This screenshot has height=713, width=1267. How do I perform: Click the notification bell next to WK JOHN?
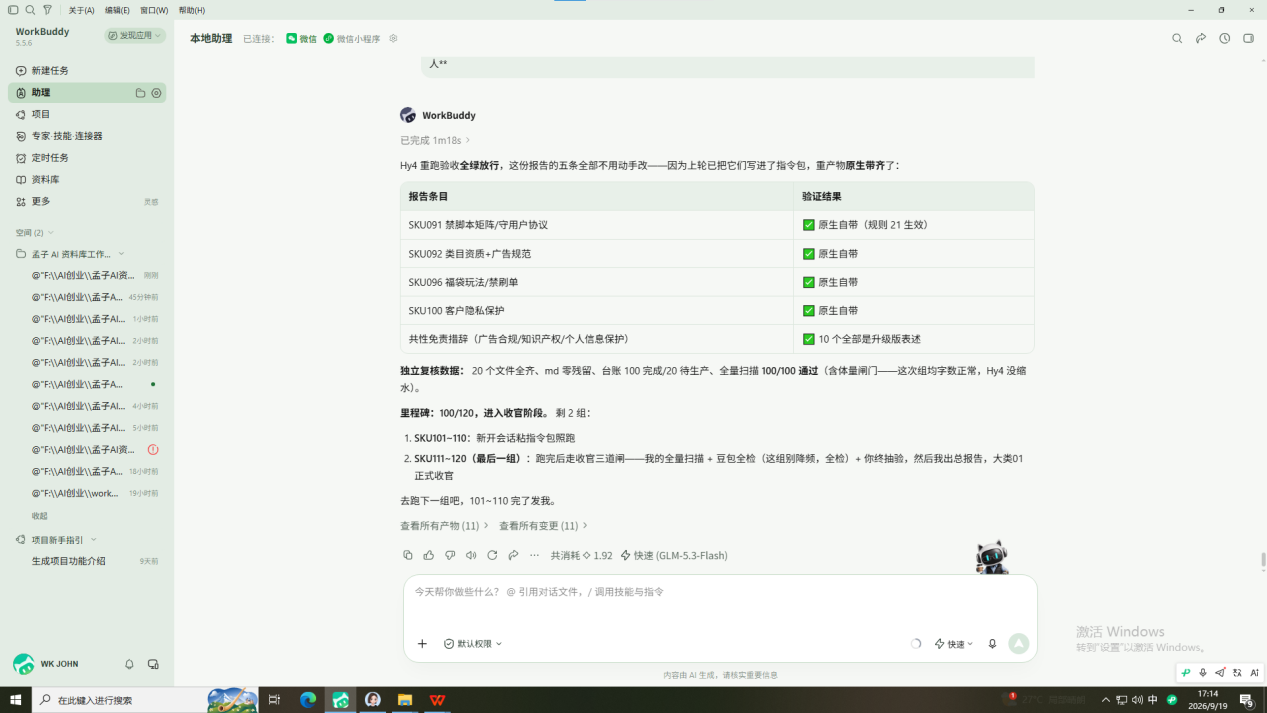coord(129,664)
